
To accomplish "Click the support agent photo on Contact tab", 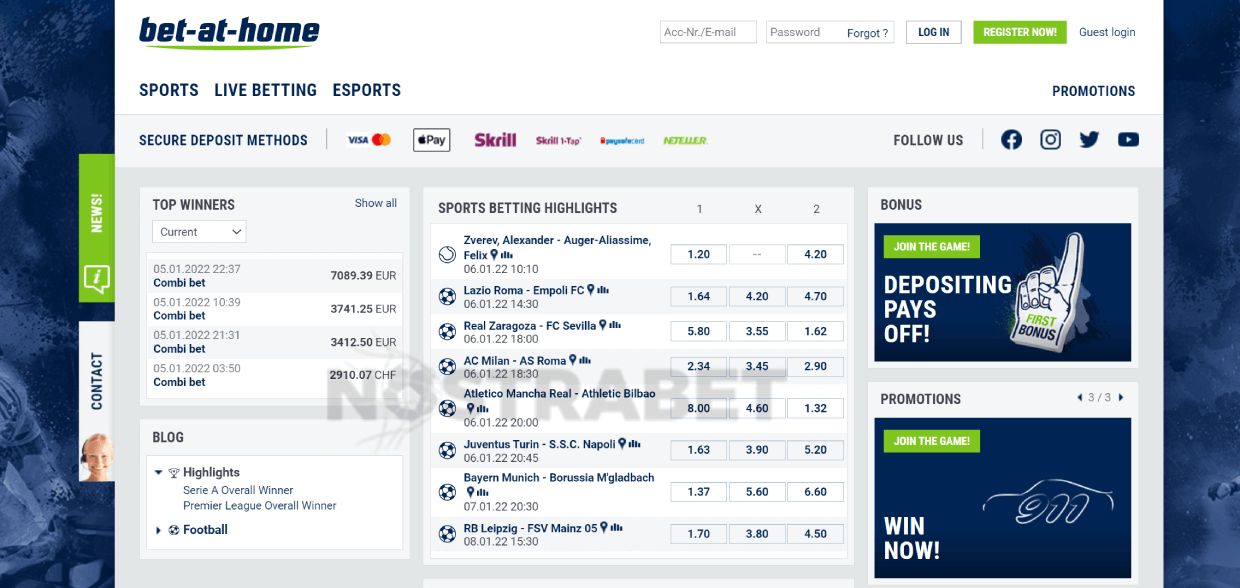I will pyautogui.click(x=96, y=457).
